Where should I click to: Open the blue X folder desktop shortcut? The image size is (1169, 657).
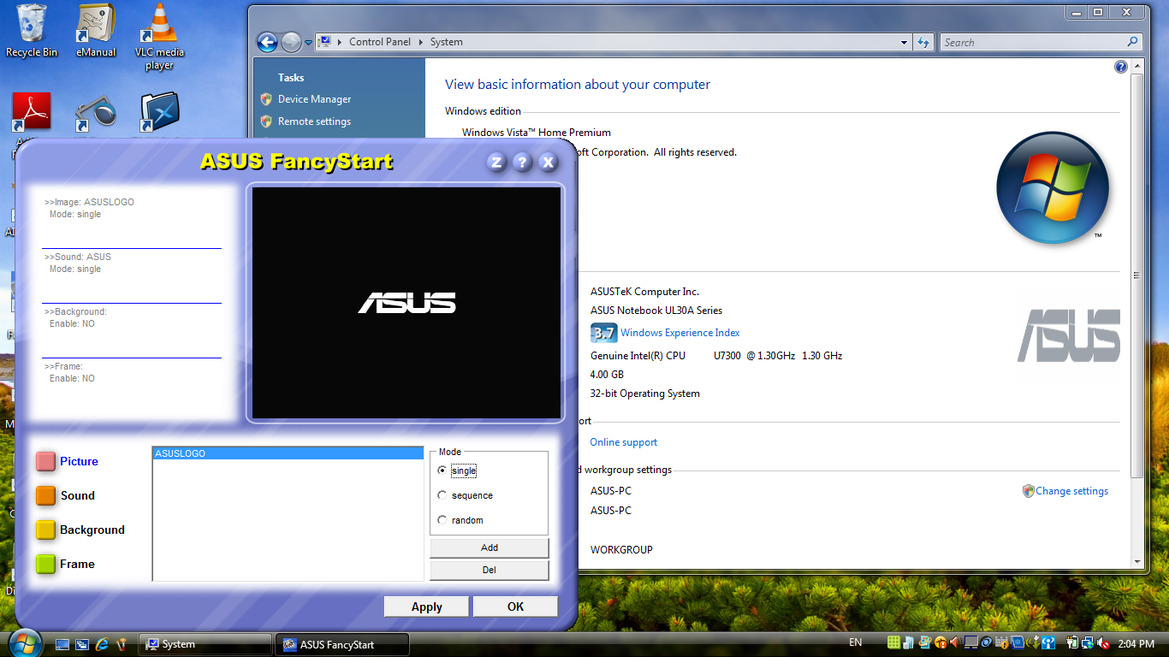pos(160,112)
